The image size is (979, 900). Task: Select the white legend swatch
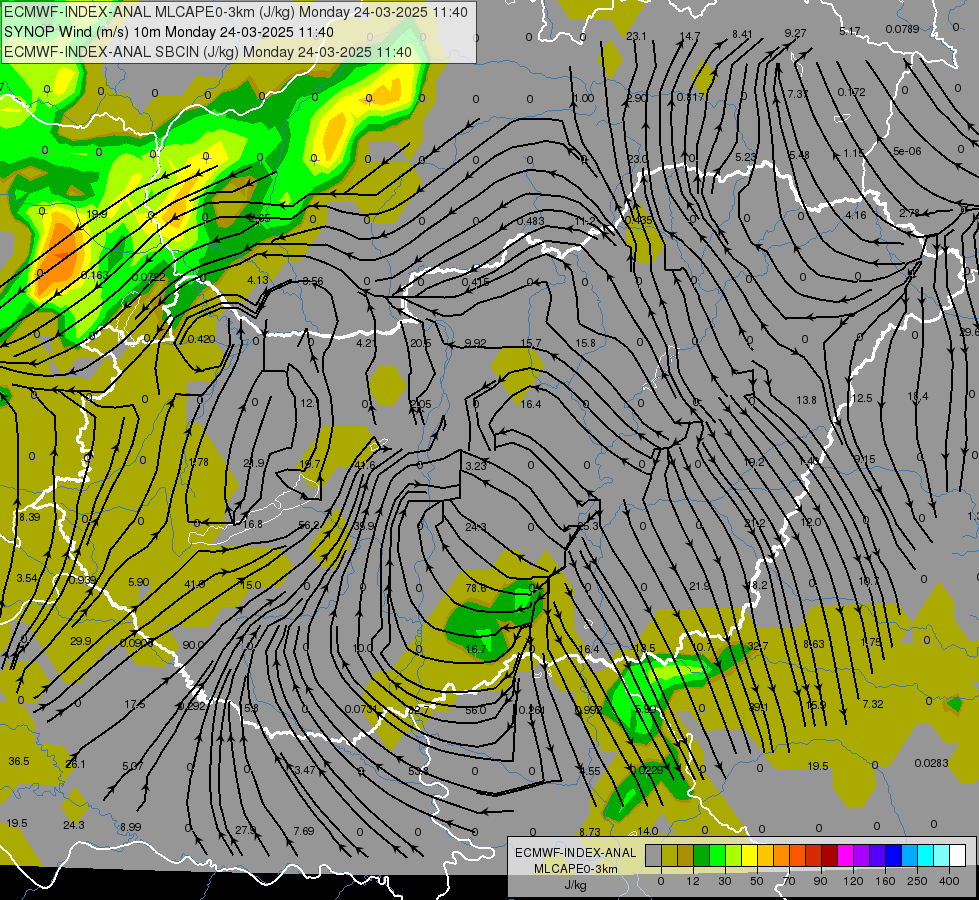pos(957,856)
